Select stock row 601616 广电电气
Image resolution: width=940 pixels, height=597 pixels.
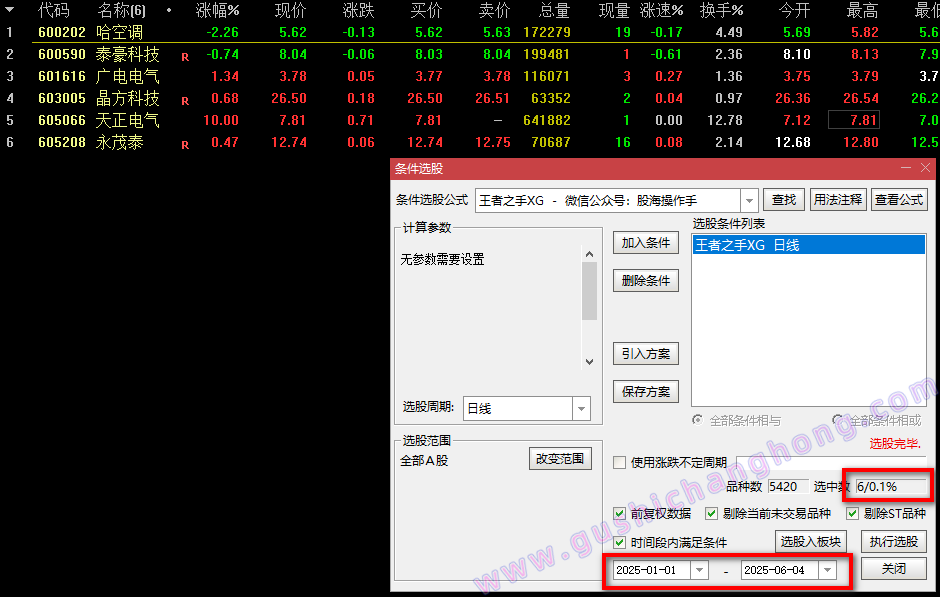[x=470, y=77]
